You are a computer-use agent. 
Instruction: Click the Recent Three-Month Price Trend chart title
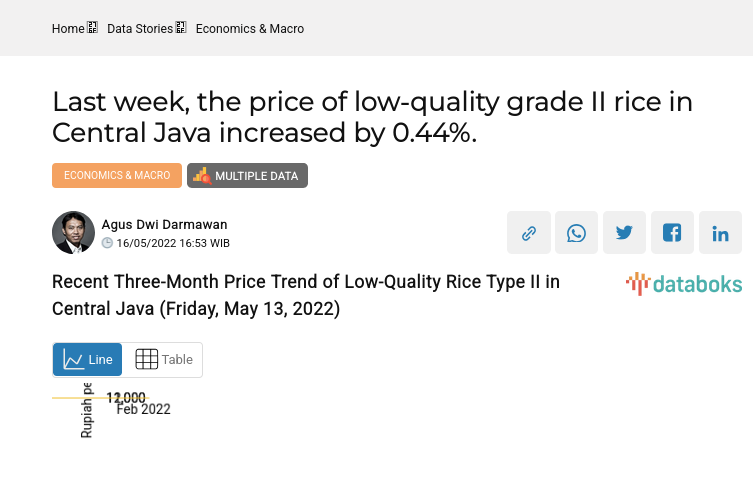(x=305, y=295)
